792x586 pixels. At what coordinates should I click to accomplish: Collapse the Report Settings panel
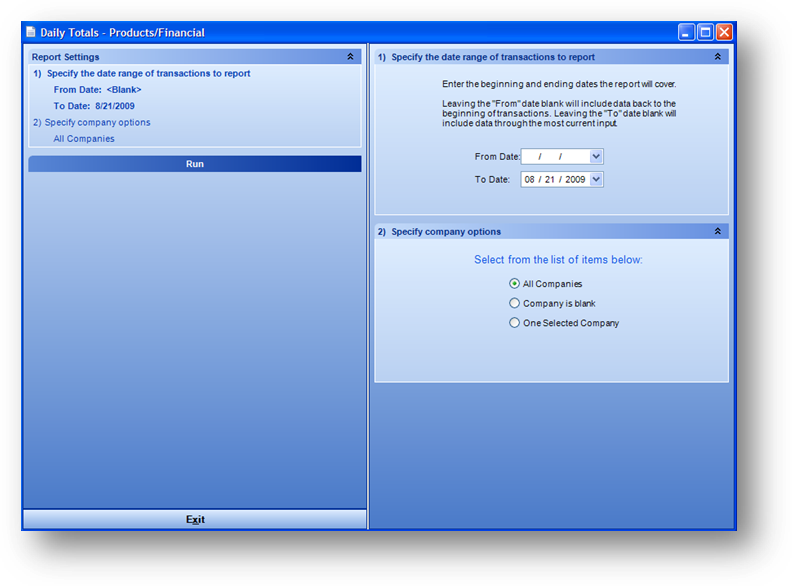click(x=350, y=57)
